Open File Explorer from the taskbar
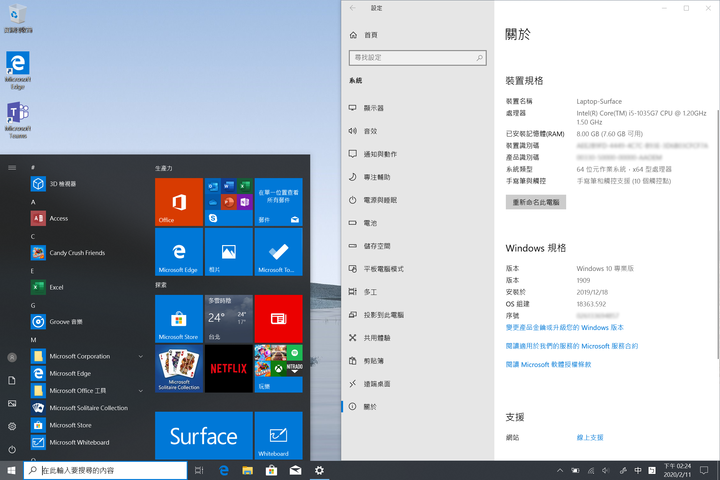 (248, 470)
